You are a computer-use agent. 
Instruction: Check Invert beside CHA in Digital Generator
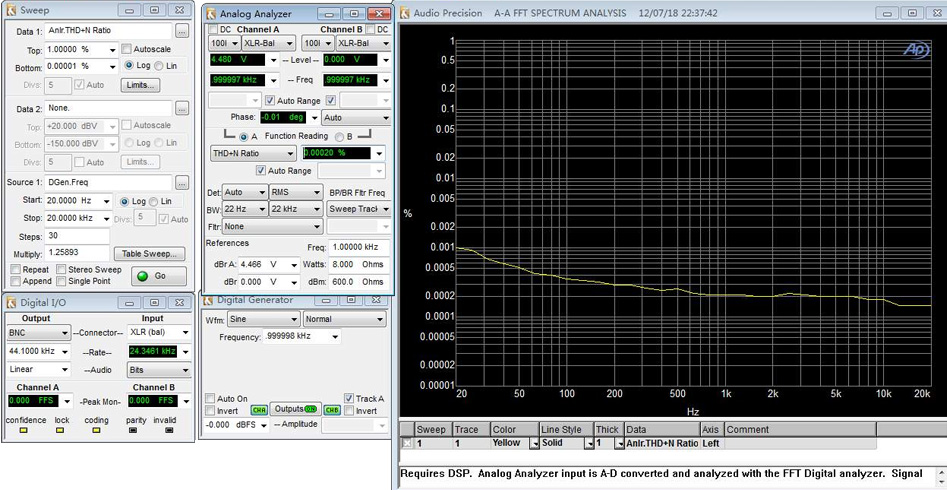pos(210,411)
